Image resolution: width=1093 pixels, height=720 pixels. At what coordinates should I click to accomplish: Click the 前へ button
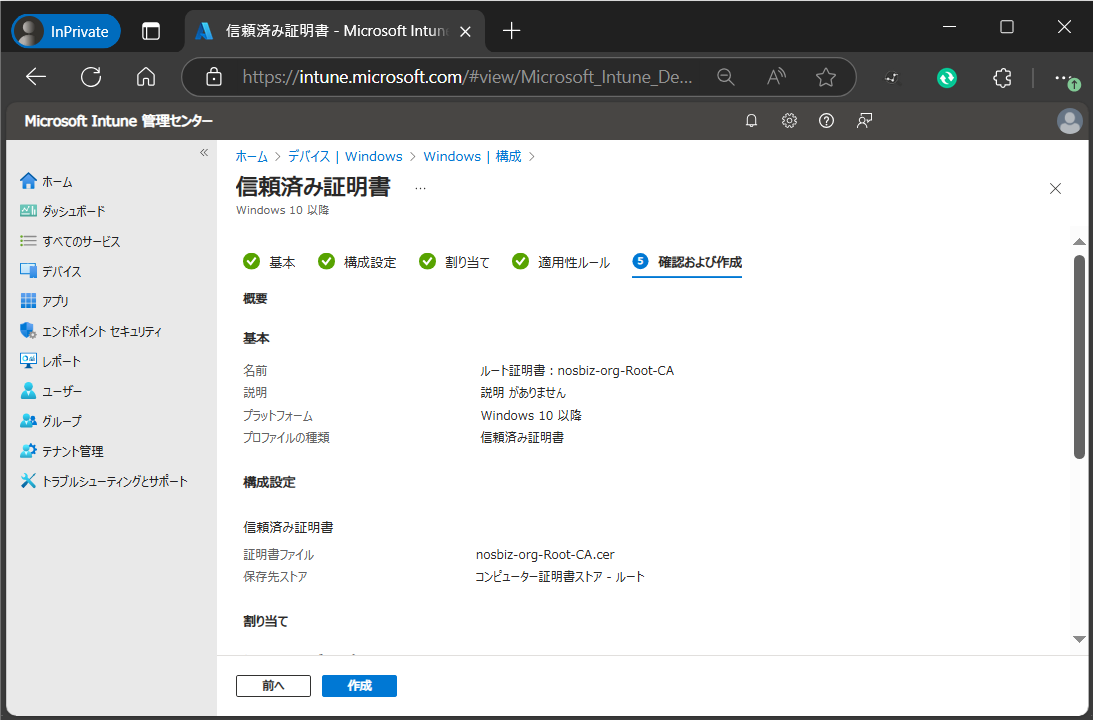[x=273, y=686]
